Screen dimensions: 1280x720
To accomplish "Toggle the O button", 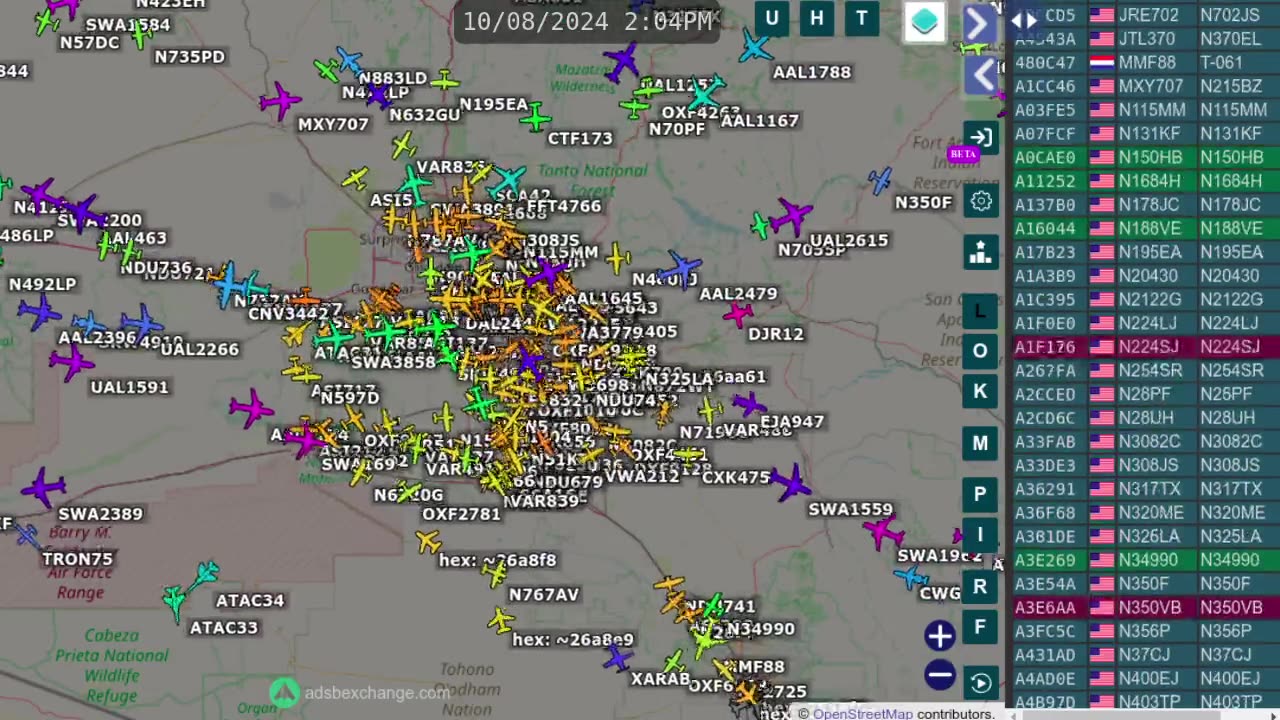I will 980,351.
